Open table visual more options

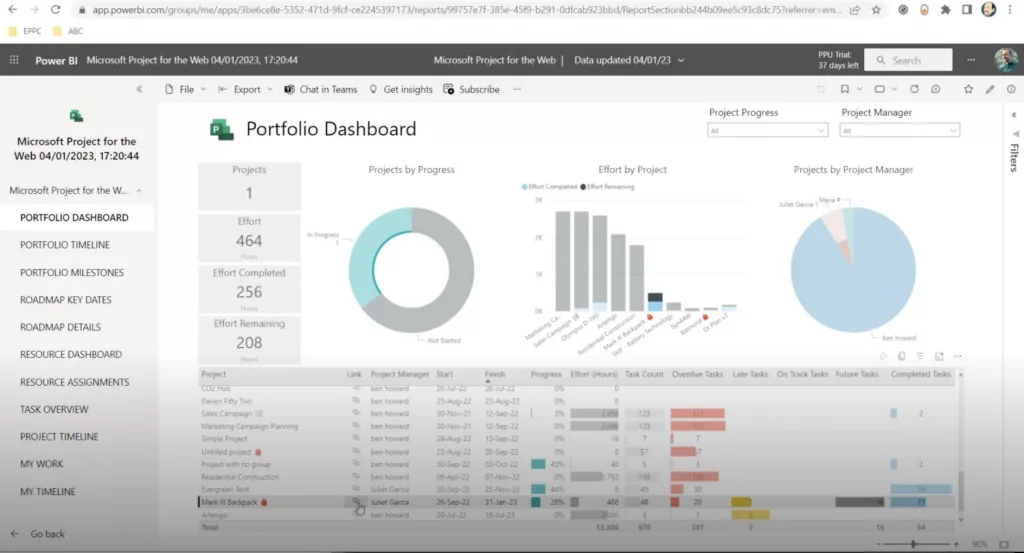[958, 356]
